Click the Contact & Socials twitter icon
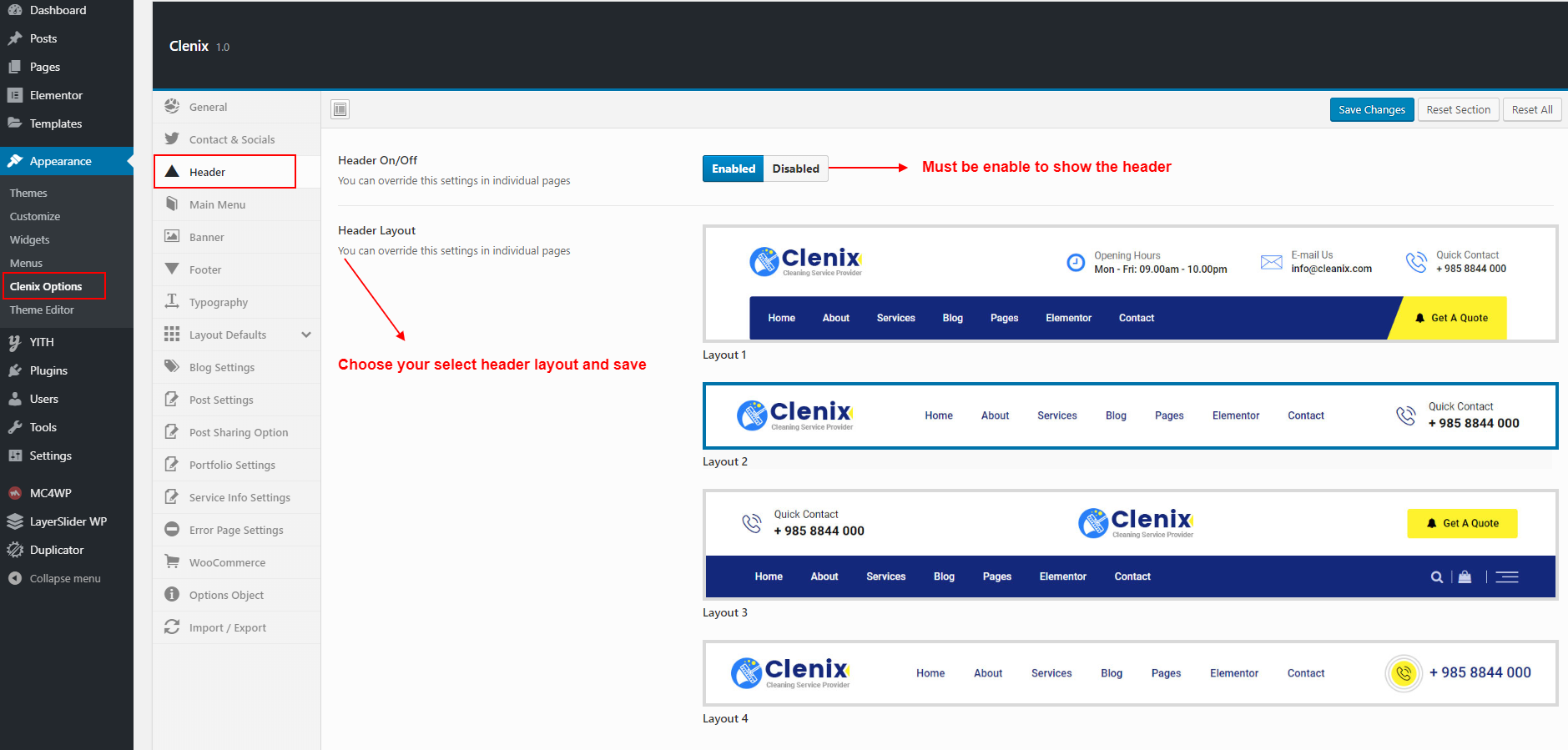Screen dimensions: 1568x750 click(x=172, y=138)
